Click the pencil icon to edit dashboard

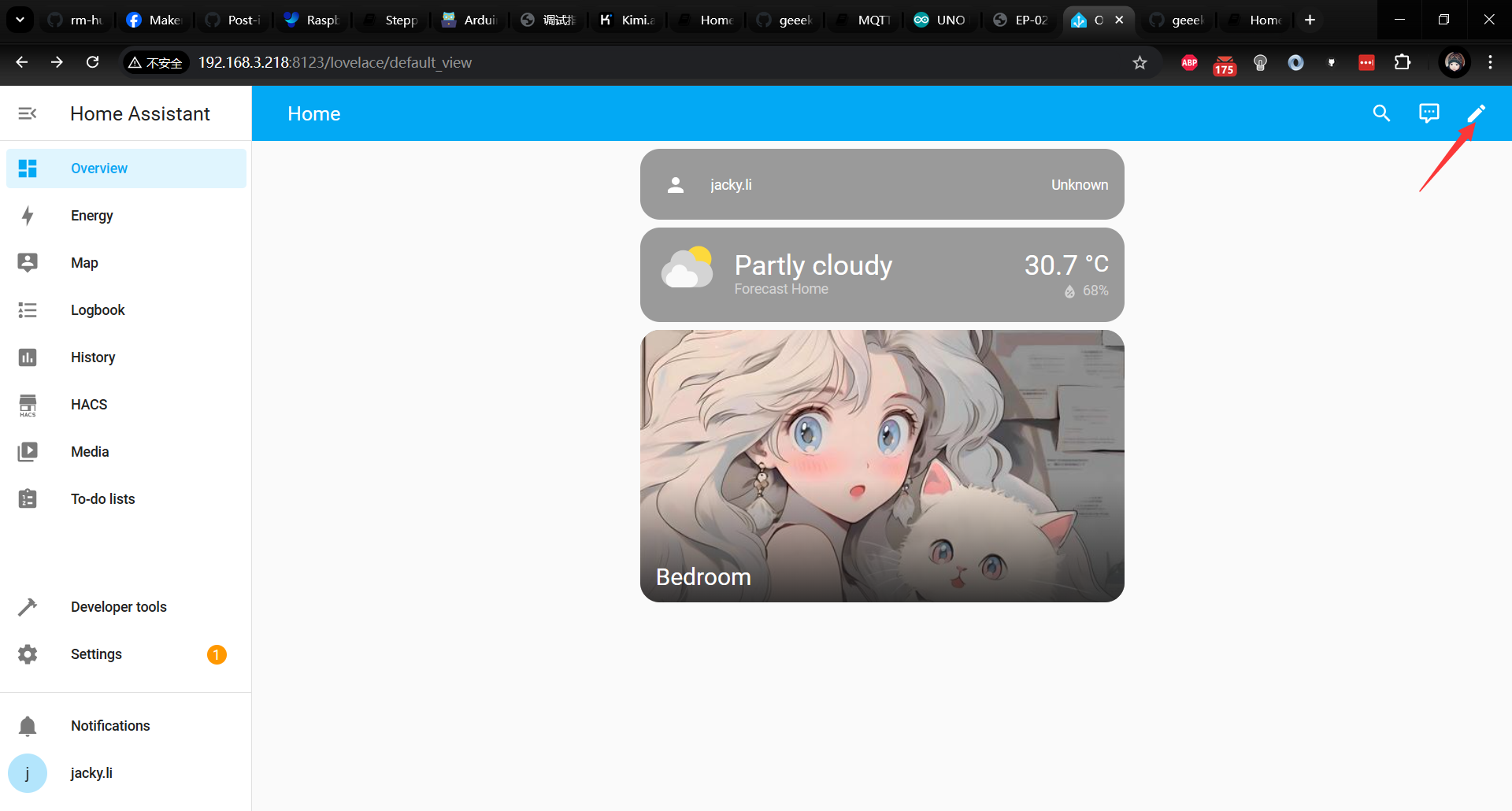(x=1476, y=113)
